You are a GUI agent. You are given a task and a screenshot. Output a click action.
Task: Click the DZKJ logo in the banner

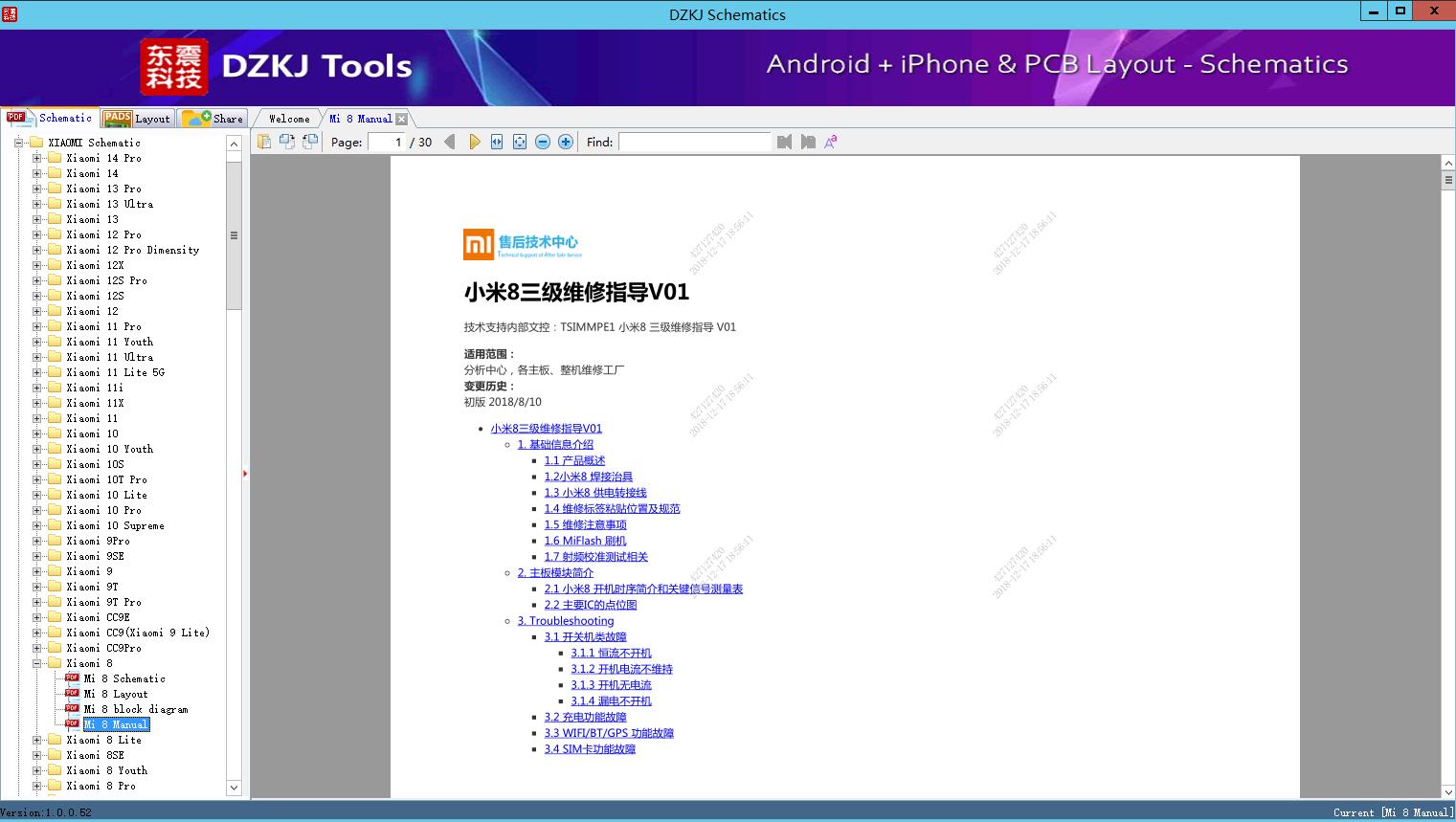173,66
